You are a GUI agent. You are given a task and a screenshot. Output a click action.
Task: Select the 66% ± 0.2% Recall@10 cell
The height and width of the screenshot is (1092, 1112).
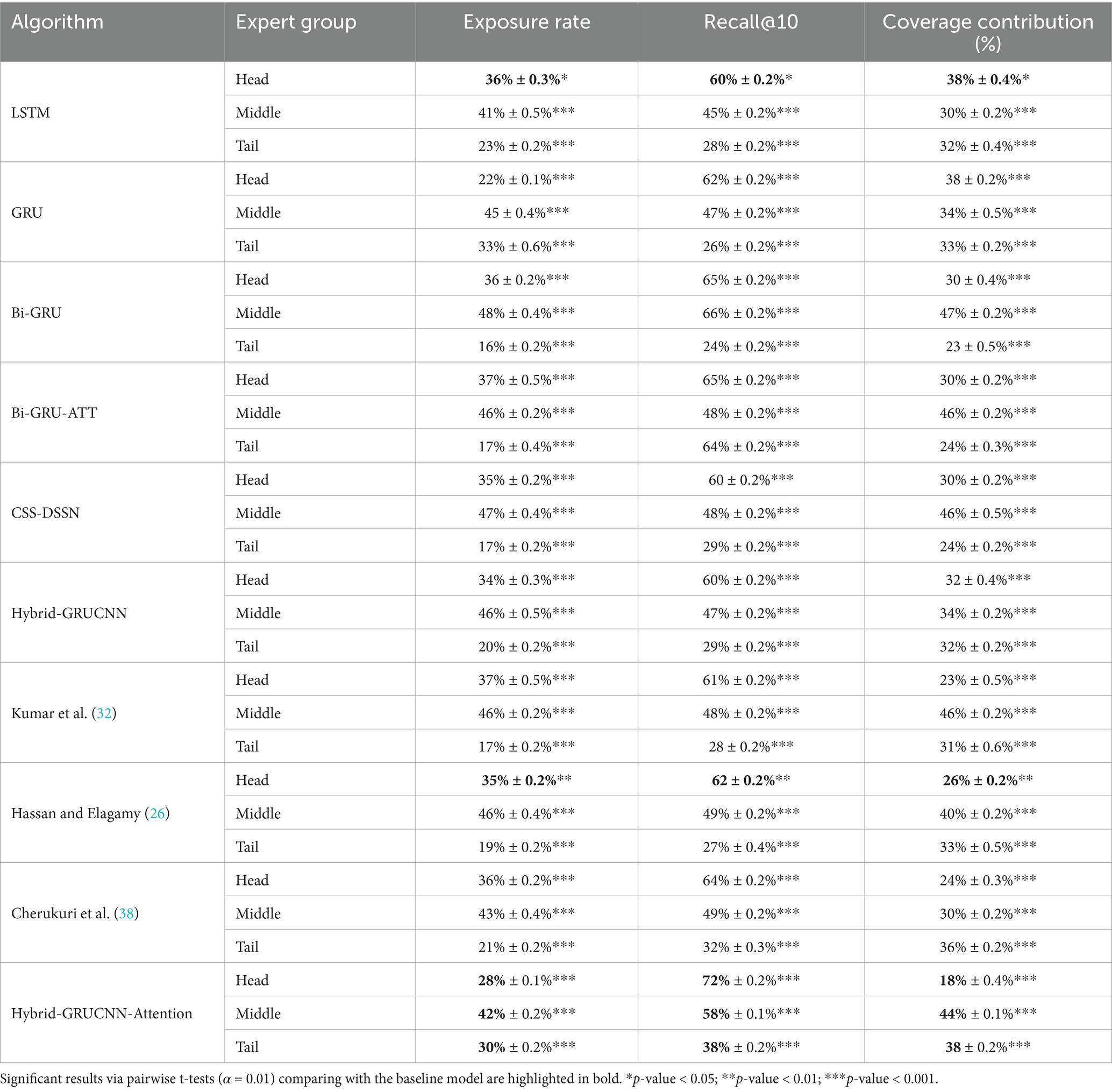751,313
